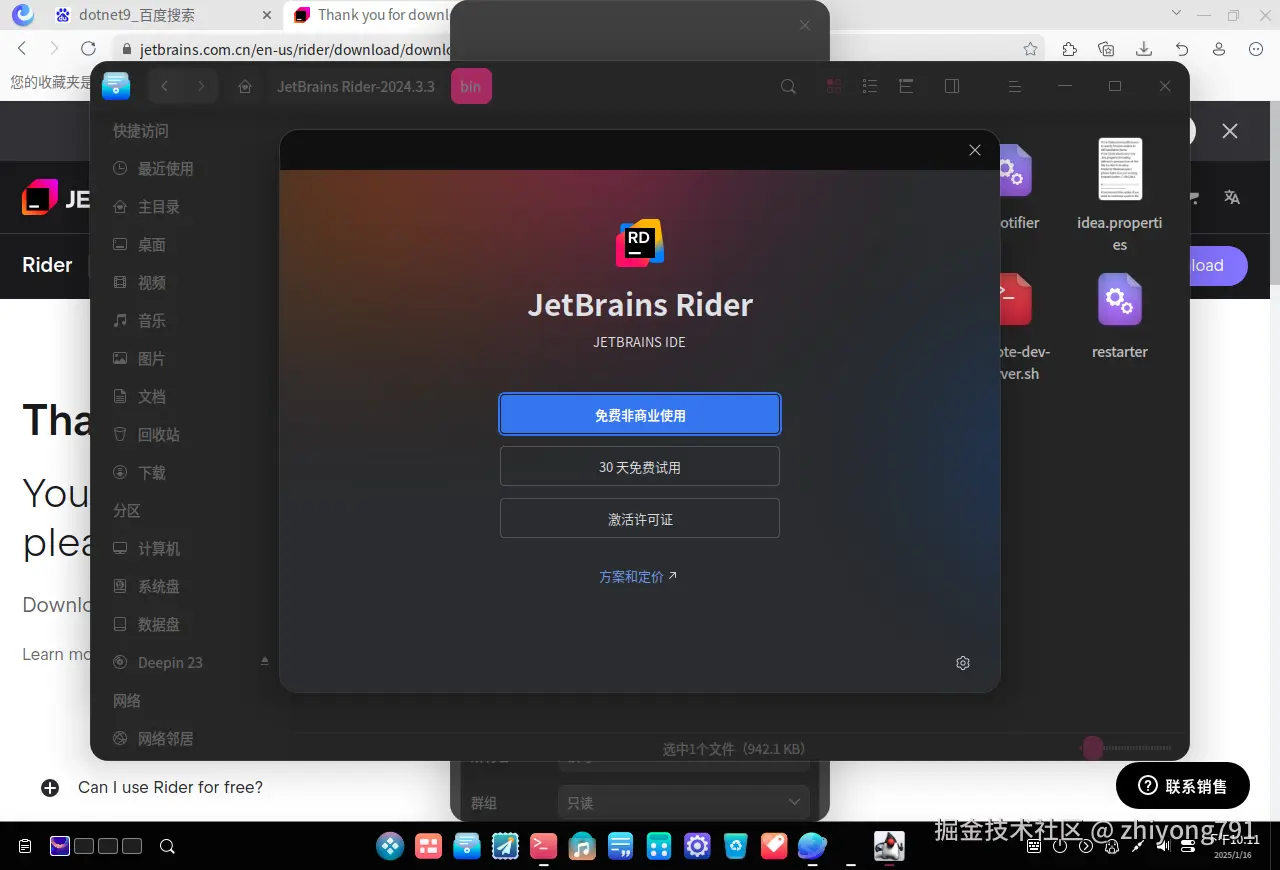Screen dimensions: 1280x870
Task: Reload the browser page
Action: [88, 49]
